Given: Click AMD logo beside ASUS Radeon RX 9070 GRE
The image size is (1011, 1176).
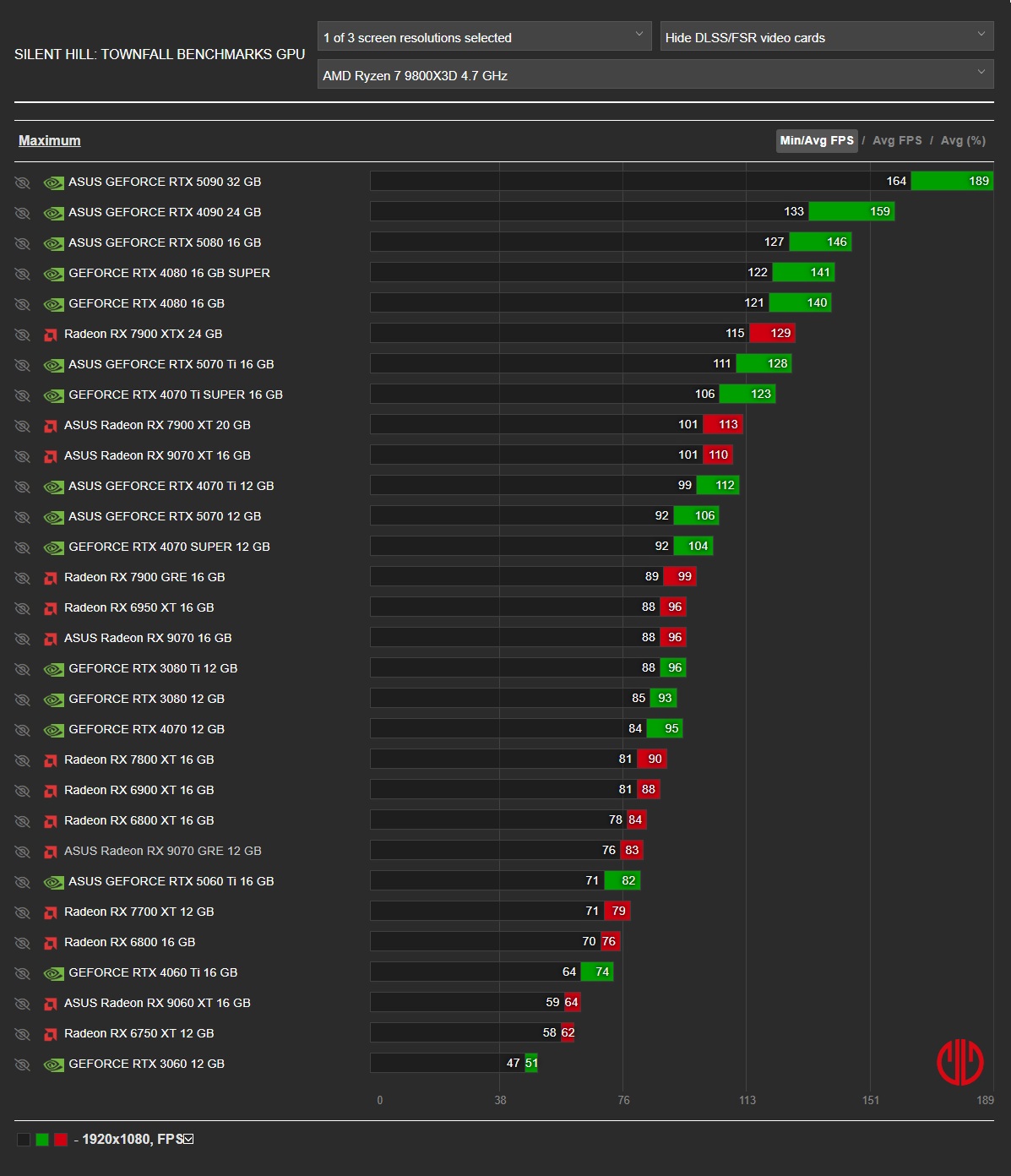Looking at the screenshot, I should (51, 852).
